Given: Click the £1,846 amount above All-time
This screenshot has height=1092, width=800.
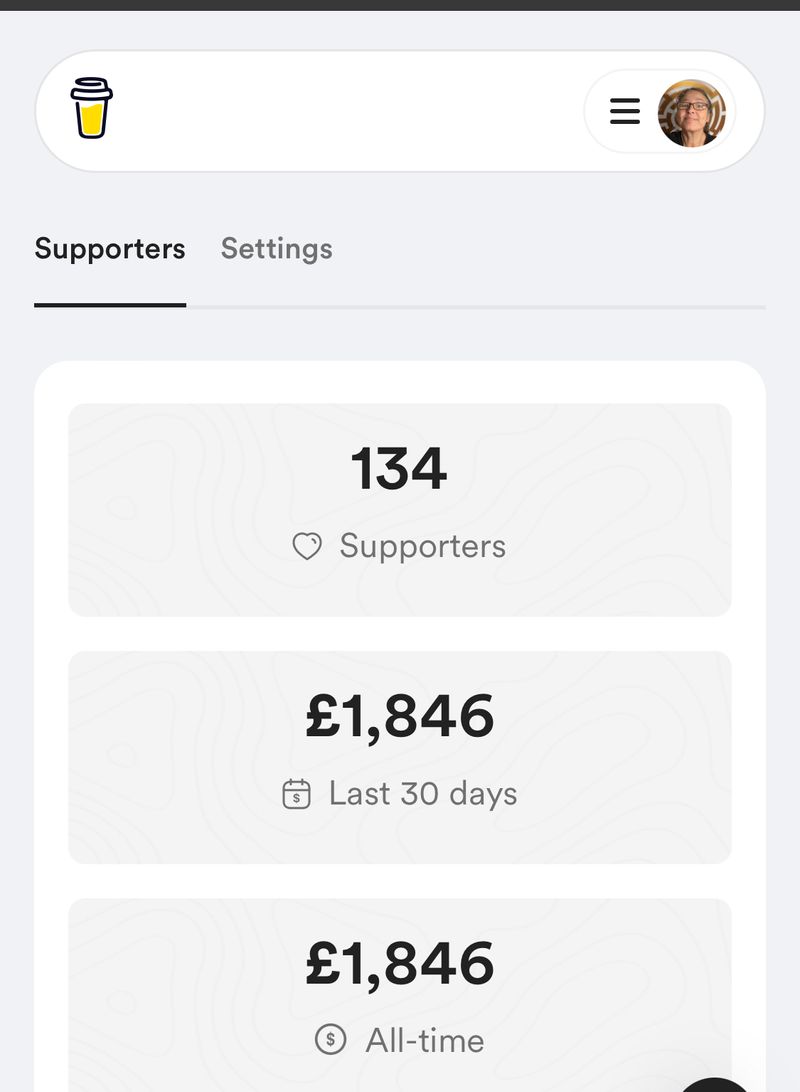Looking at the screenshot, I should pyautogui.click(x=400, y=964).
